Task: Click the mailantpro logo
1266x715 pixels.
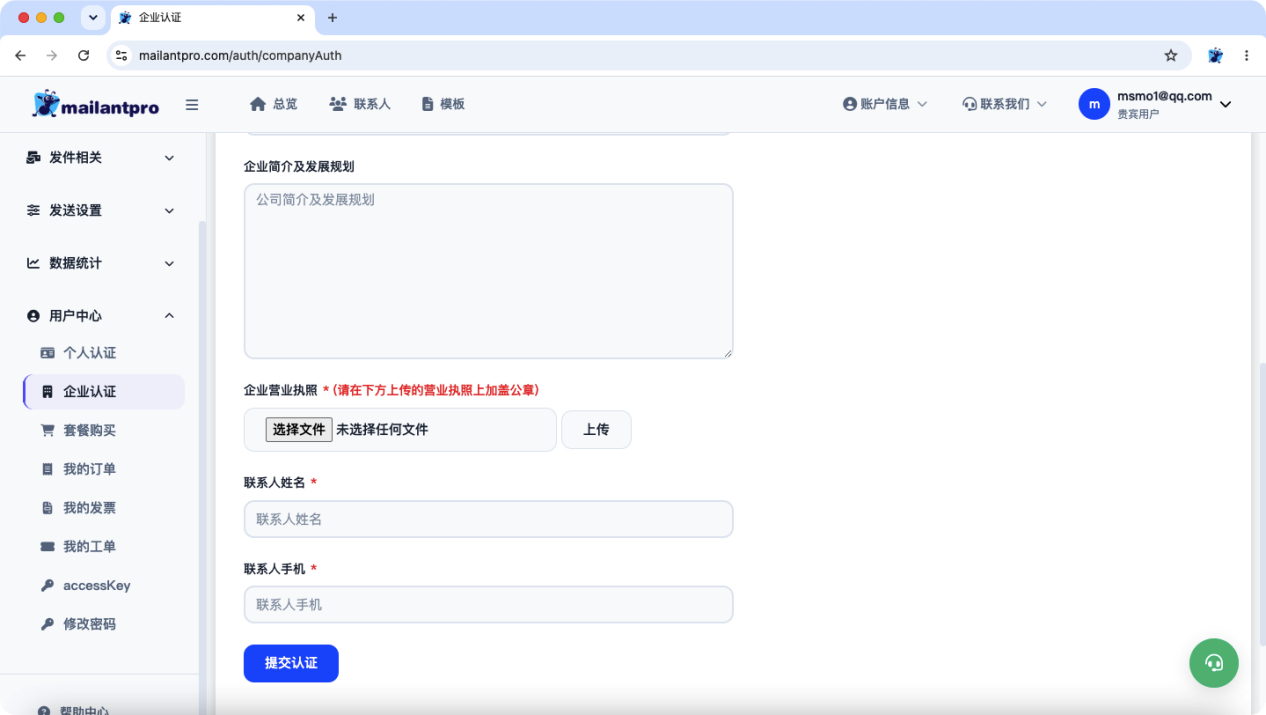Action: click(96, 104)
